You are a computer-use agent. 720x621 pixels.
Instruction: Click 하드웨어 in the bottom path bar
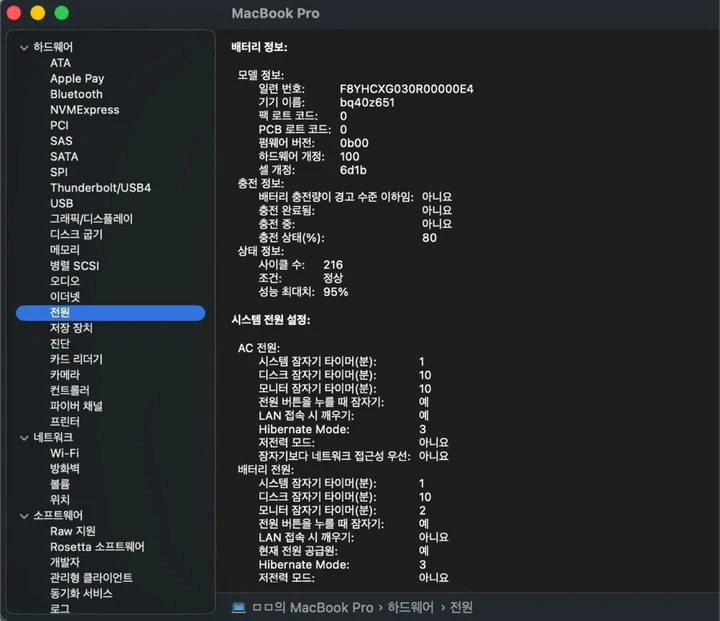click(x=411, y=608)
